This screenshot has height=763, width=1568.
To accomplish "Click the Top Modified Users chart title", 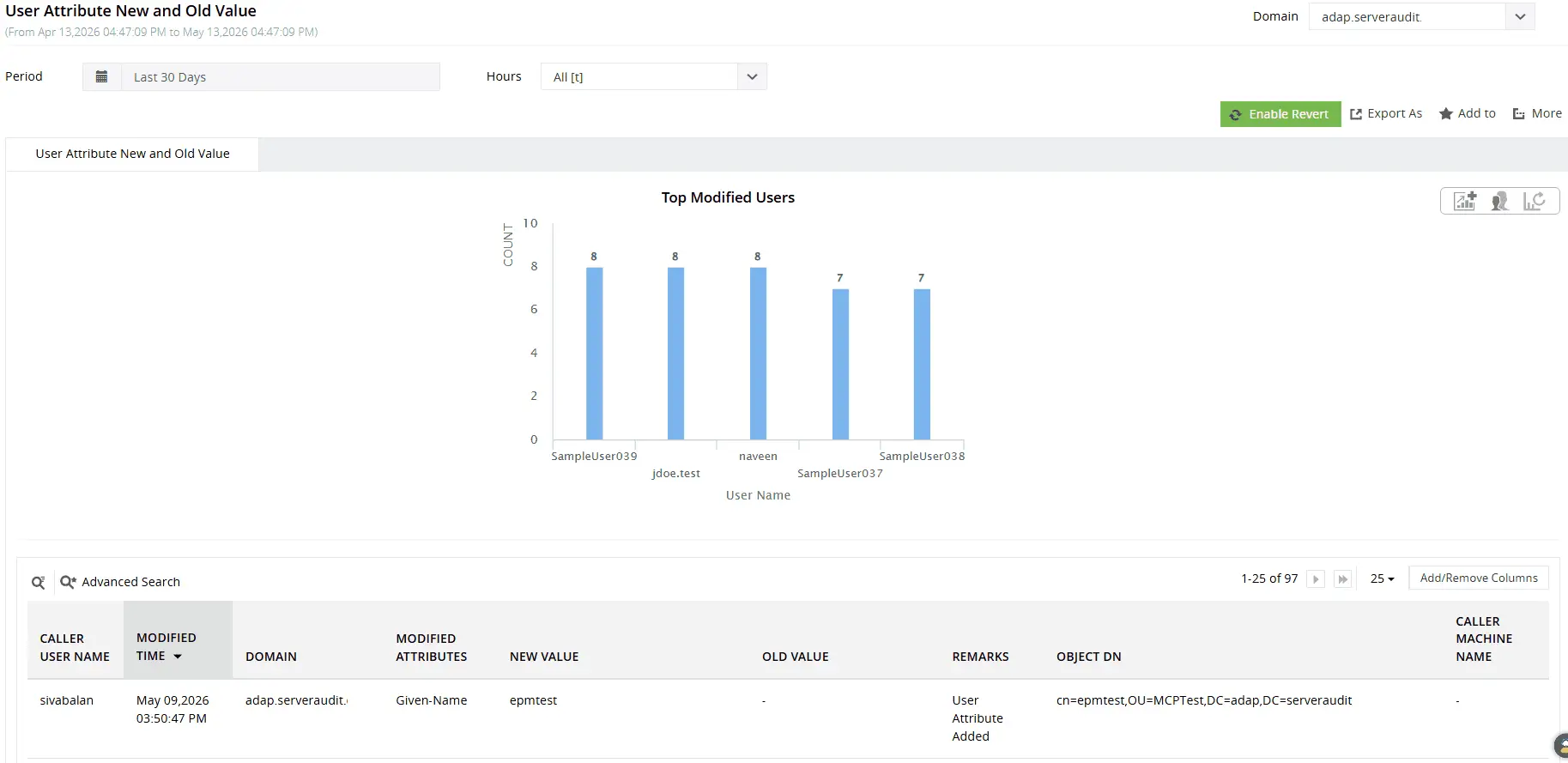I will pos(728,197).
